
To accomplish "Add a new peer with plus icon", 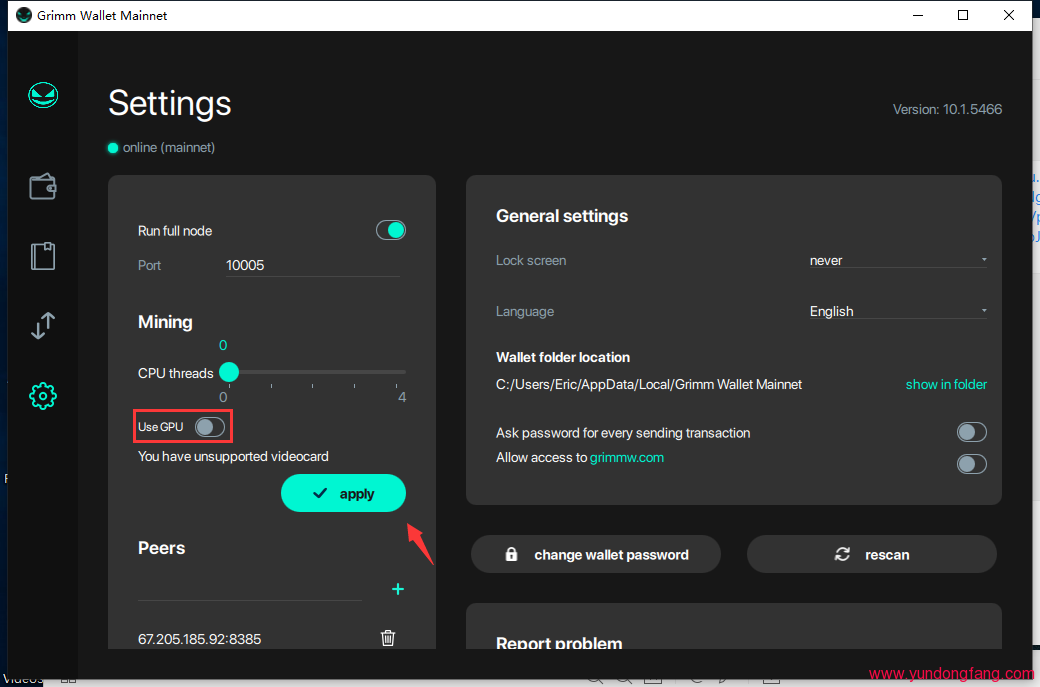I will pos(397,589).
